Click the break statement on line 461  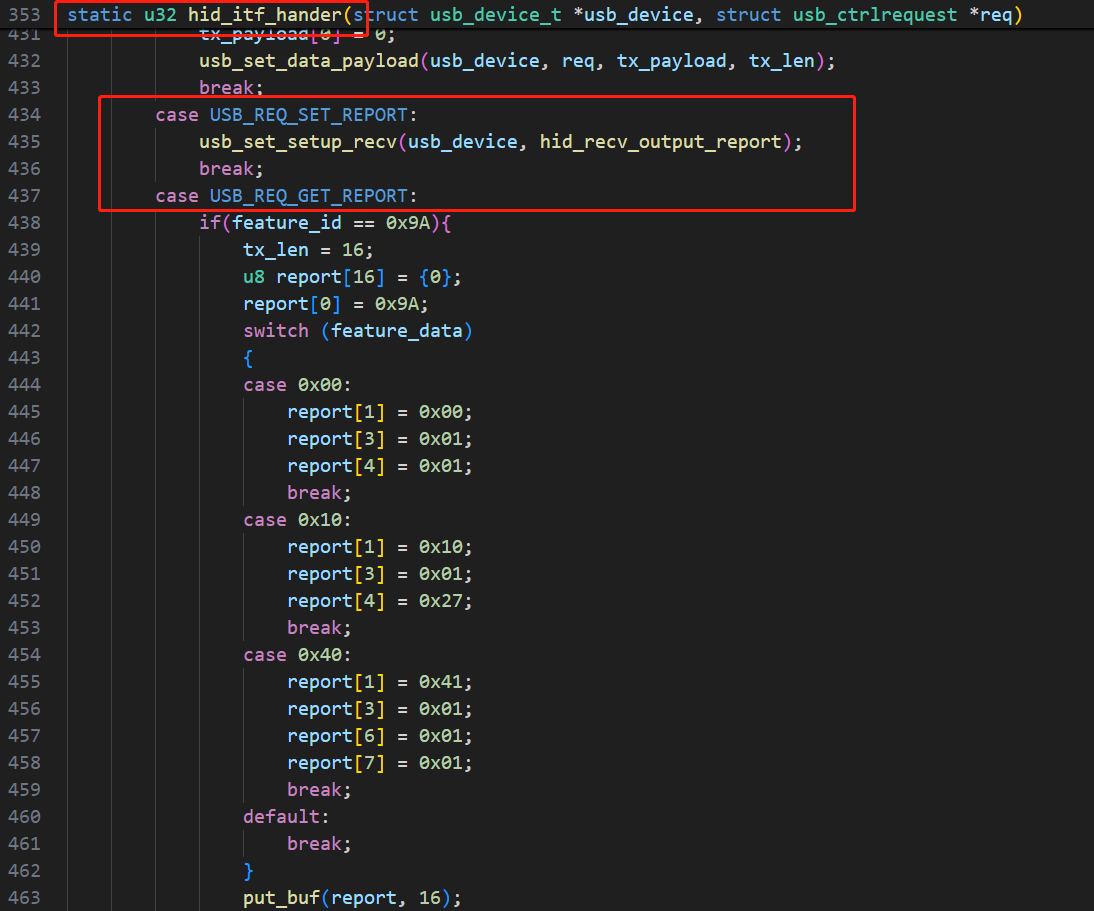coord(319,844)
